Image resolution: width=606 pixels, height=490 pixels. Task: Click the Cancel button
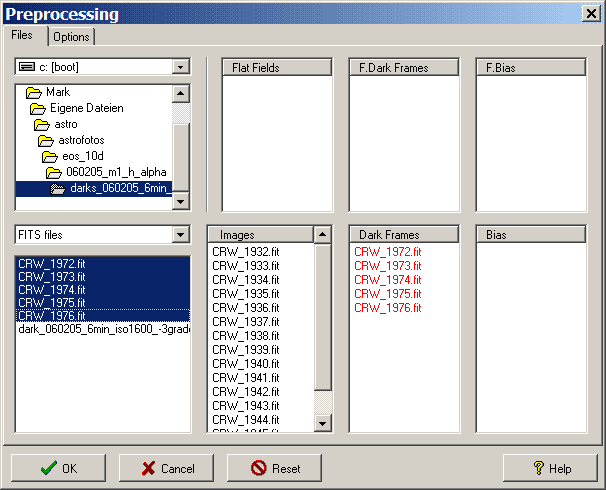pyautogui.click(x=166, y=468)
